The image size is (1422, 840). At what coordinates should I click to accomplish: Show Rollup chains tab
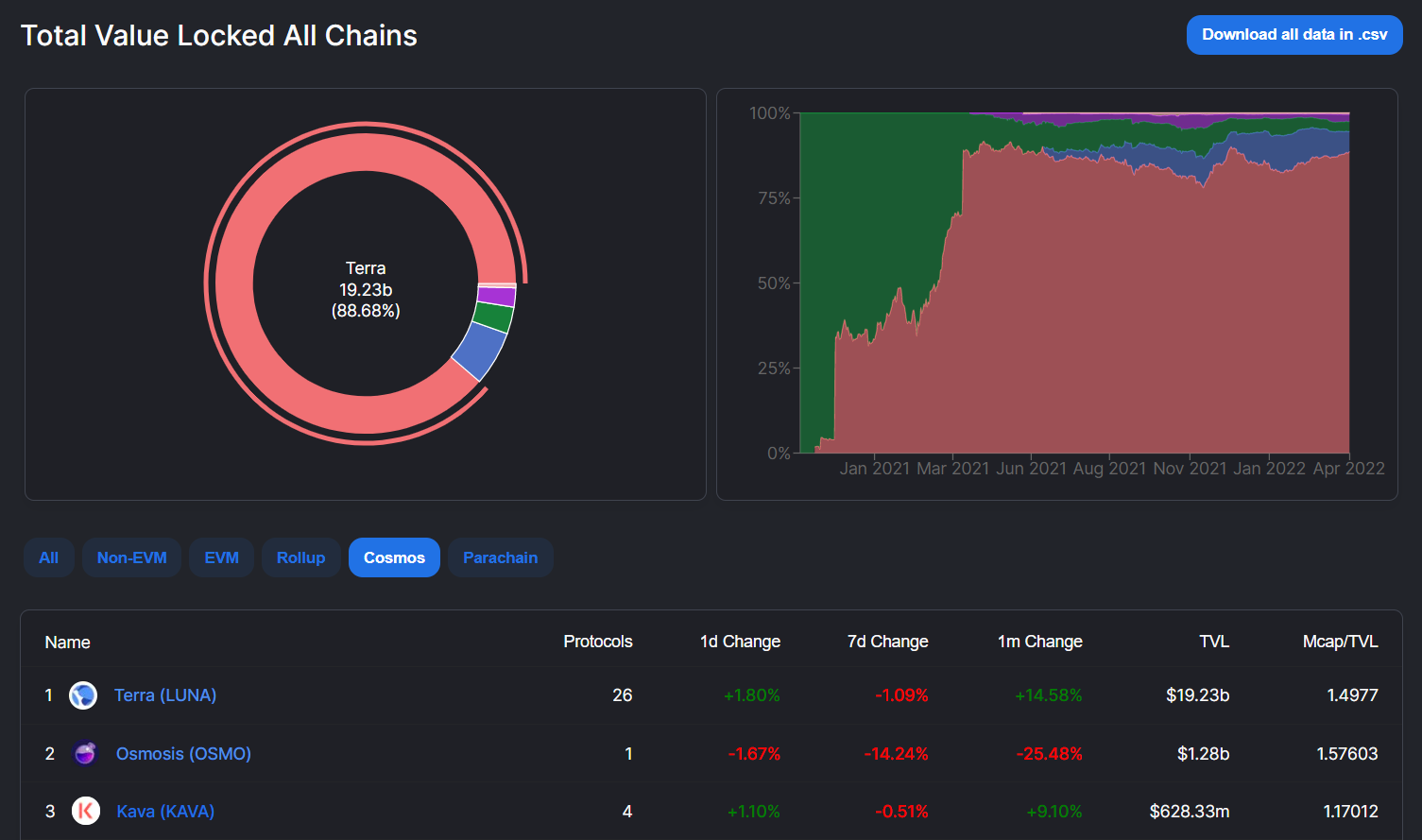[300, 557]
